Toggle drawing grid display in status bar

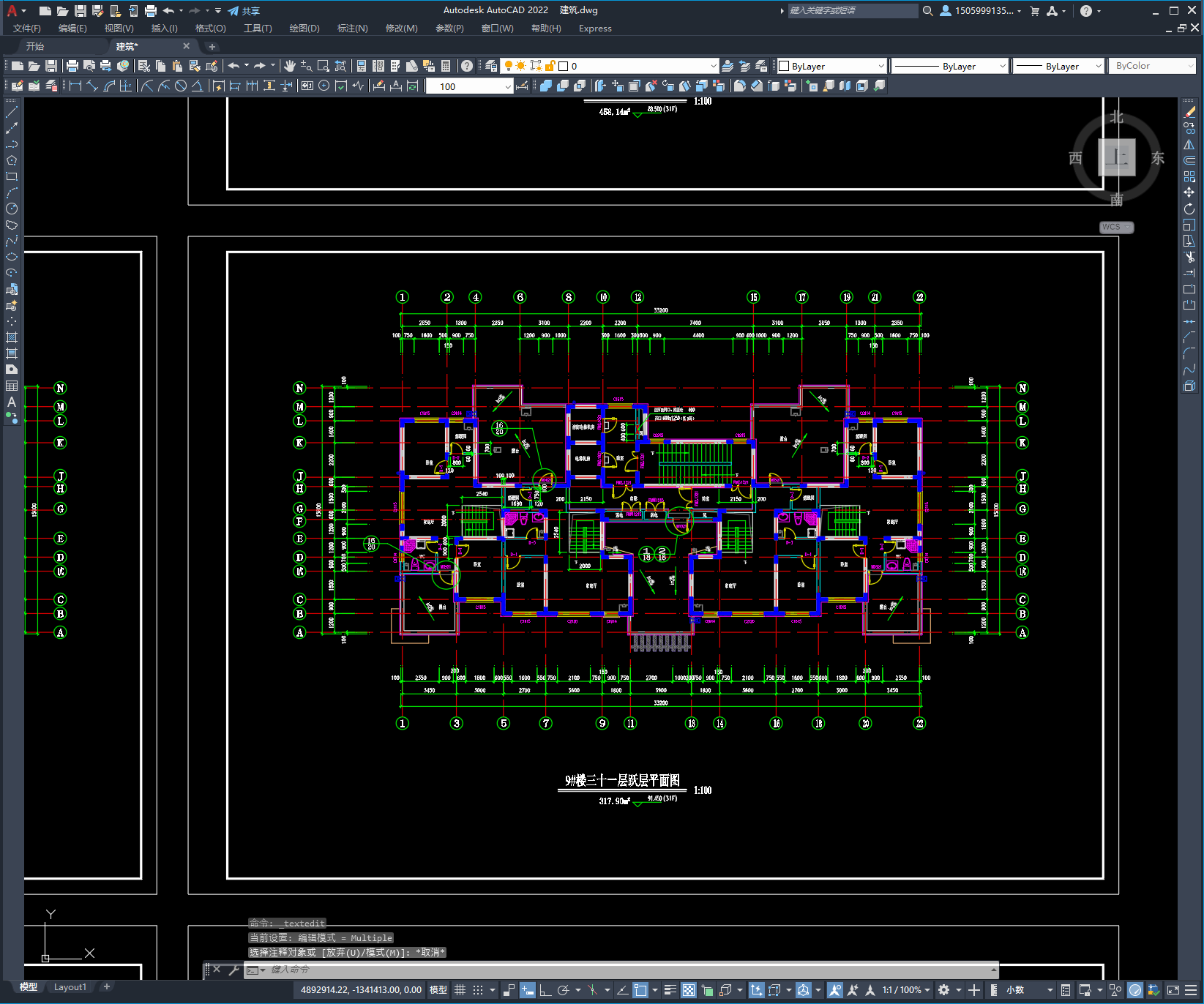click(x=460, y=990)
